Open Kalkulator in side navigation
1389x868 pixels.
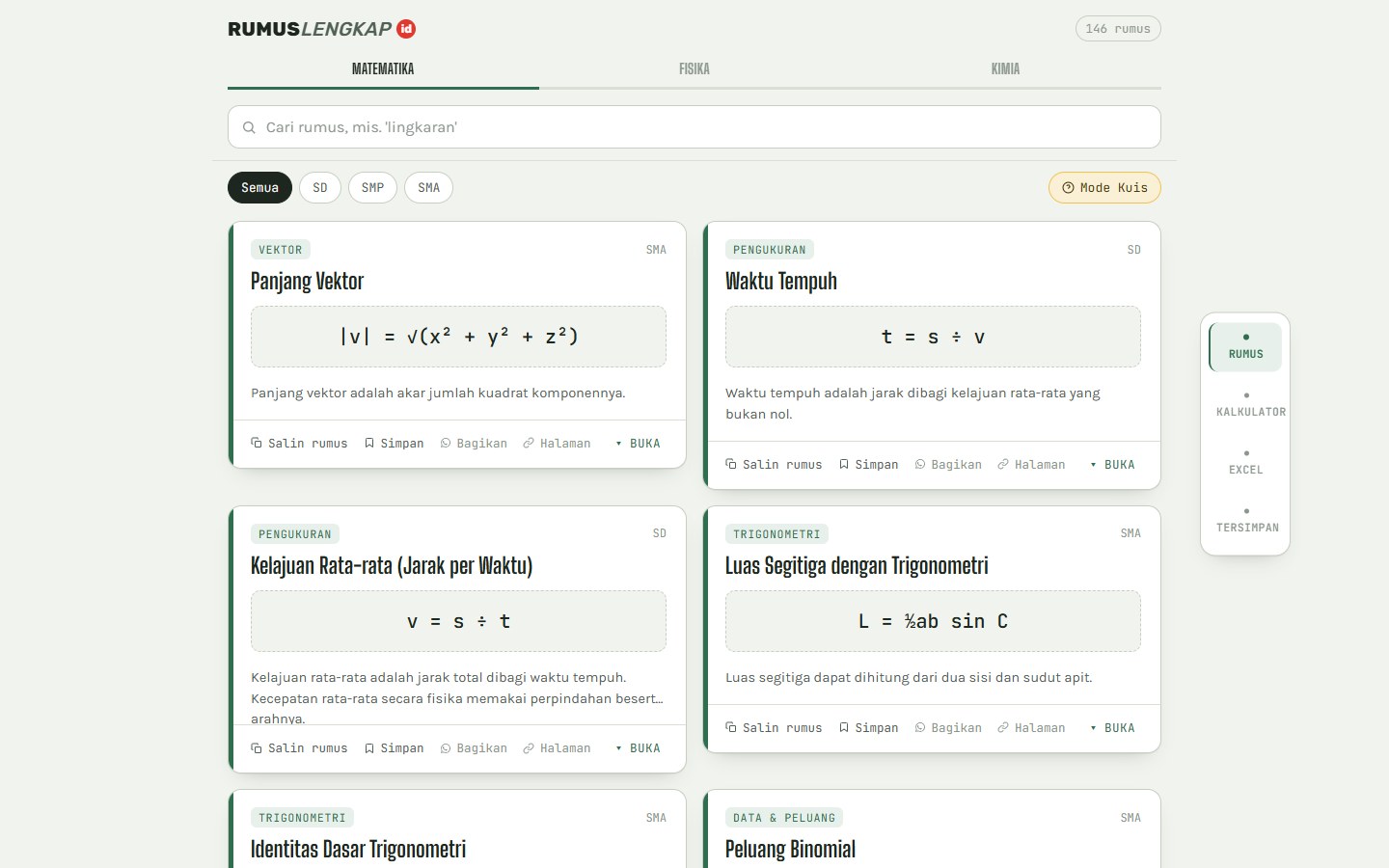[1246, 405]
